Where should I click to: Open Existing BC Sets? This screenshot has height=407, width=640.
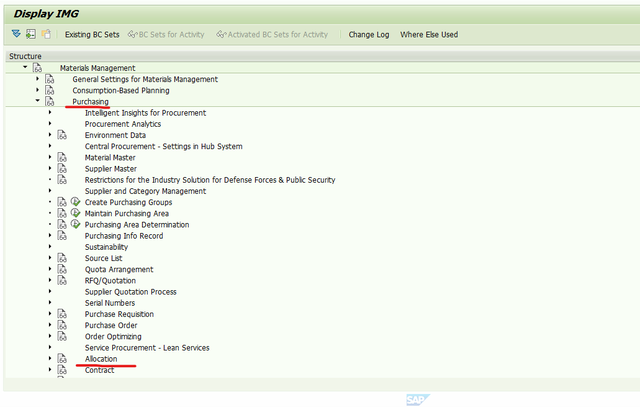coord(92,35)
